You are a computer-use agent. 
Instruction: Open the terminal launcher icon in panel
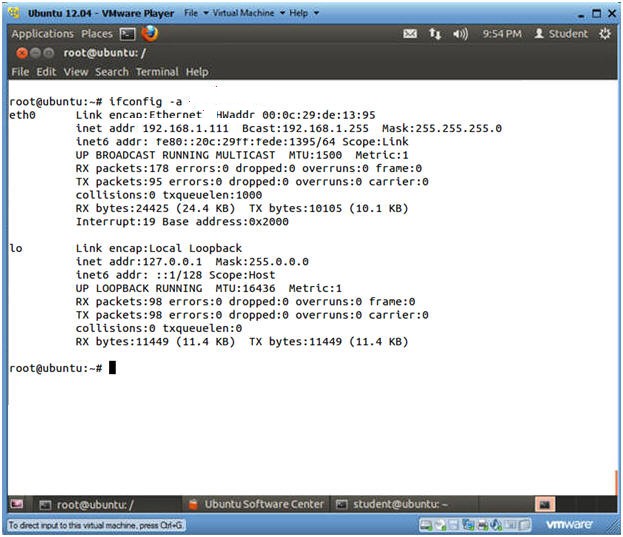coord(128,33)
